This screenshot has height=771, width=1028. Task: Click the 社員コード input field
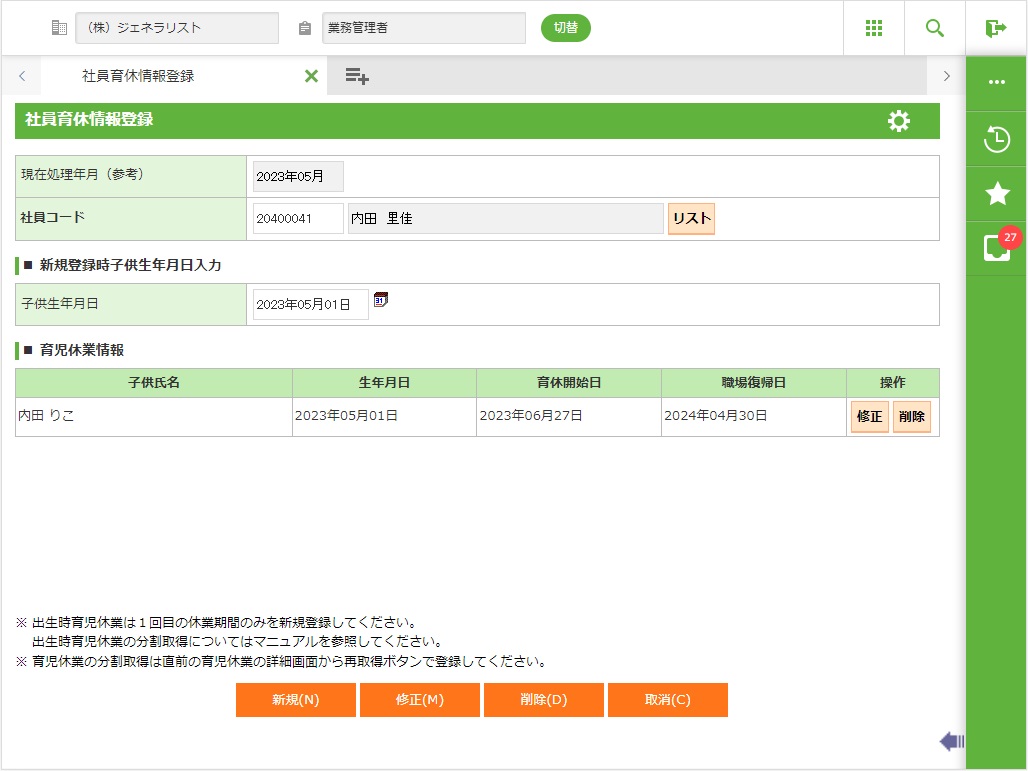(298, 219)
